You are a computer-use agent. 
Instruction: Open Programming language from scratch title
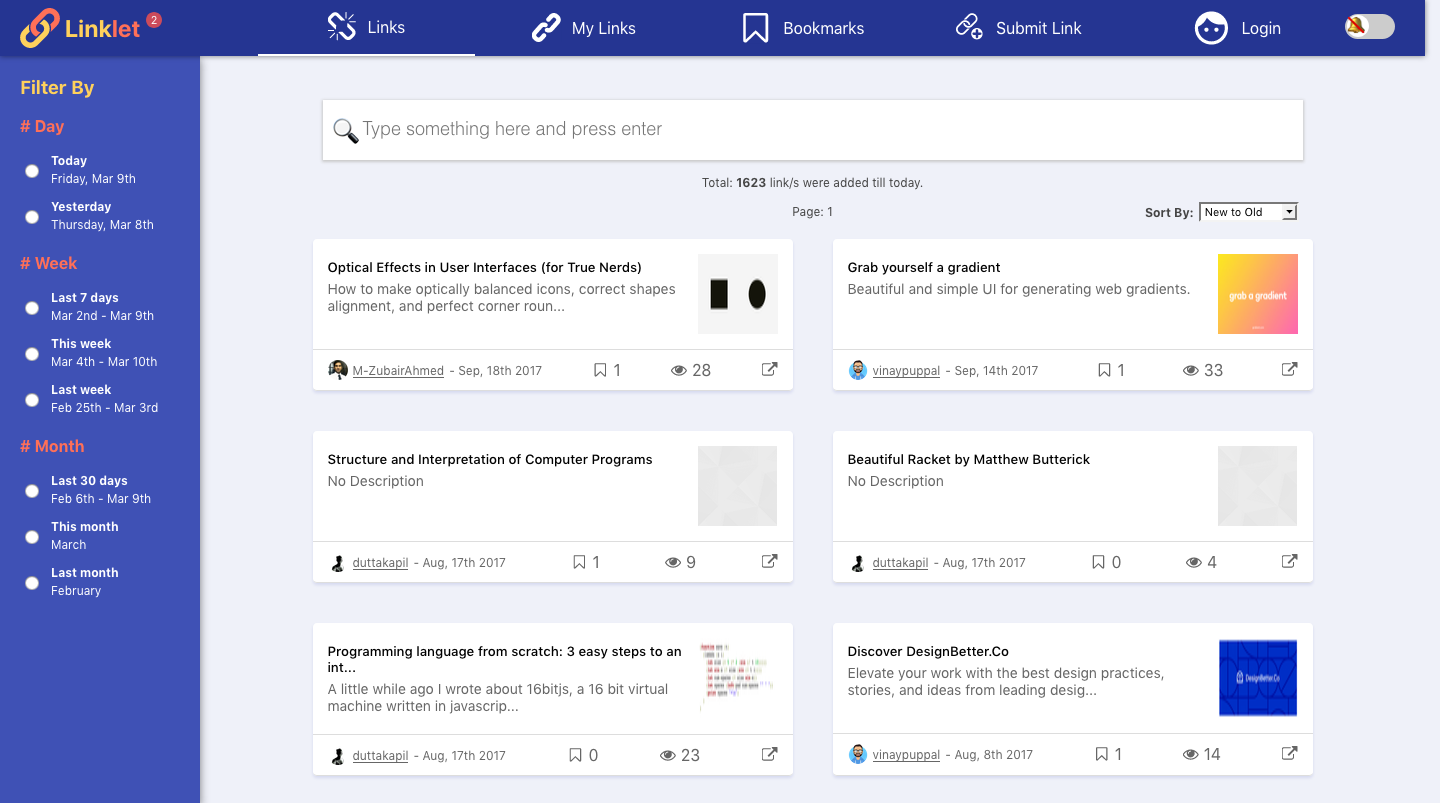coord(505,659)
